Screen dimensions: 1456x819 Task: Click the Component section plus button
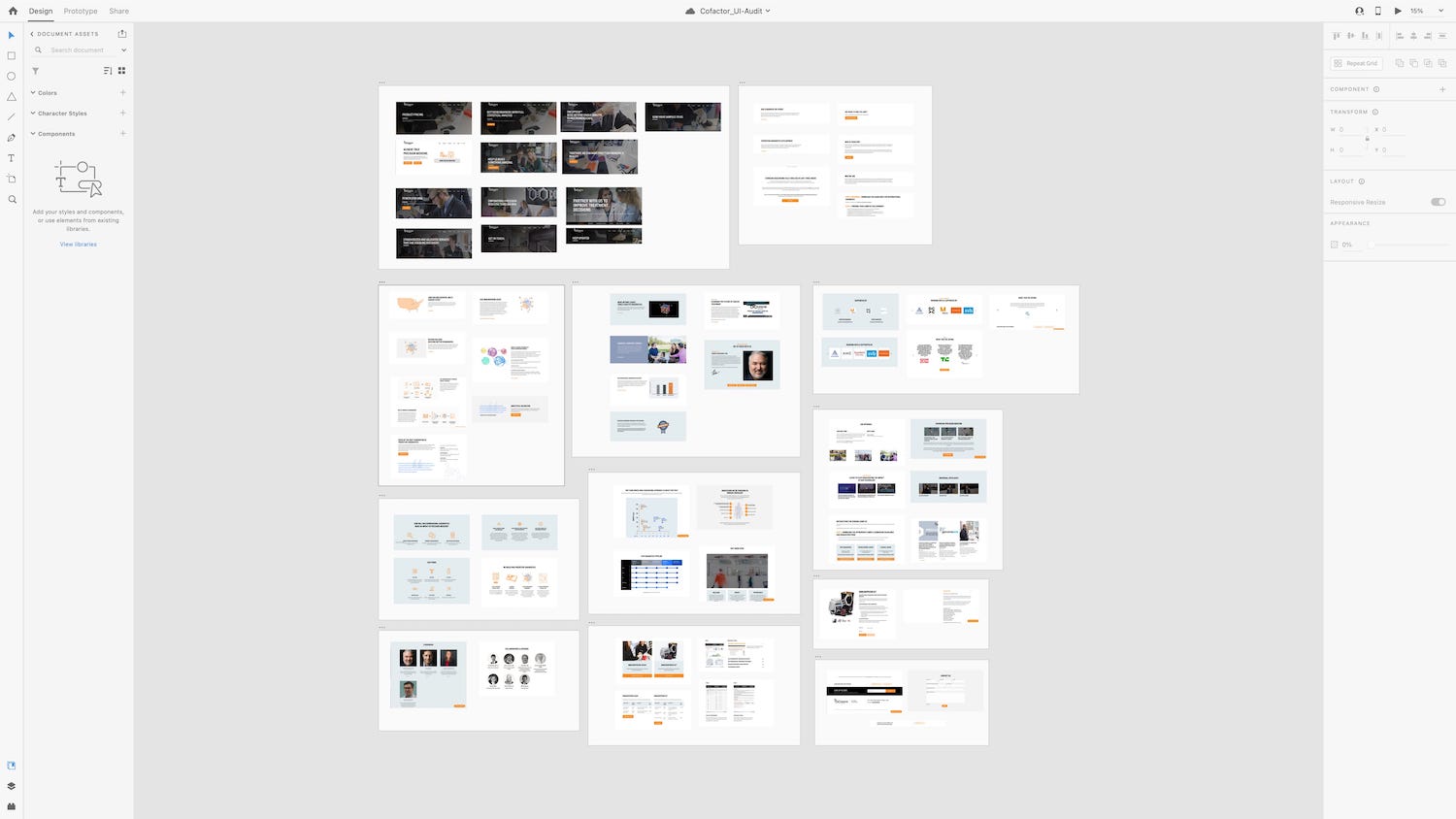(x=1442, y=89)
